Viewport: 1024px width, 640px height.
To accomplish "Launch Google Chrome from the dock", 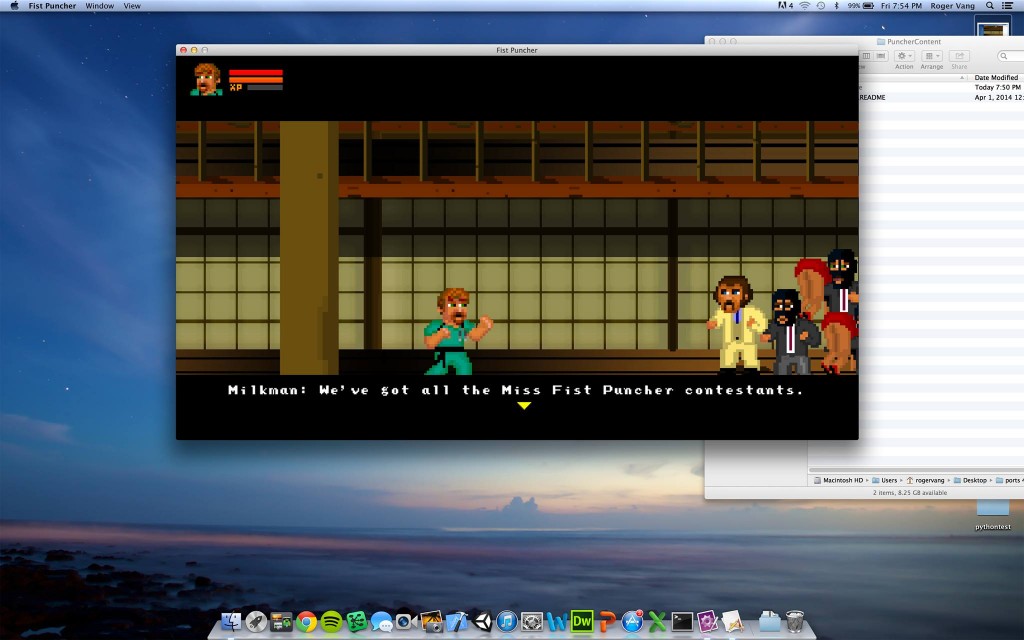I will click(x=306, y=621).
